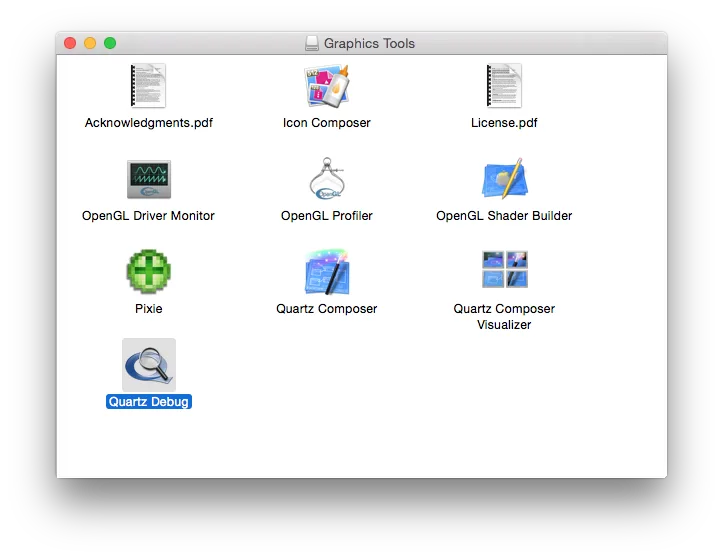This screenshot has height=558, width=723.
Task: Select the License.pdf document icon
Action: 504,86
